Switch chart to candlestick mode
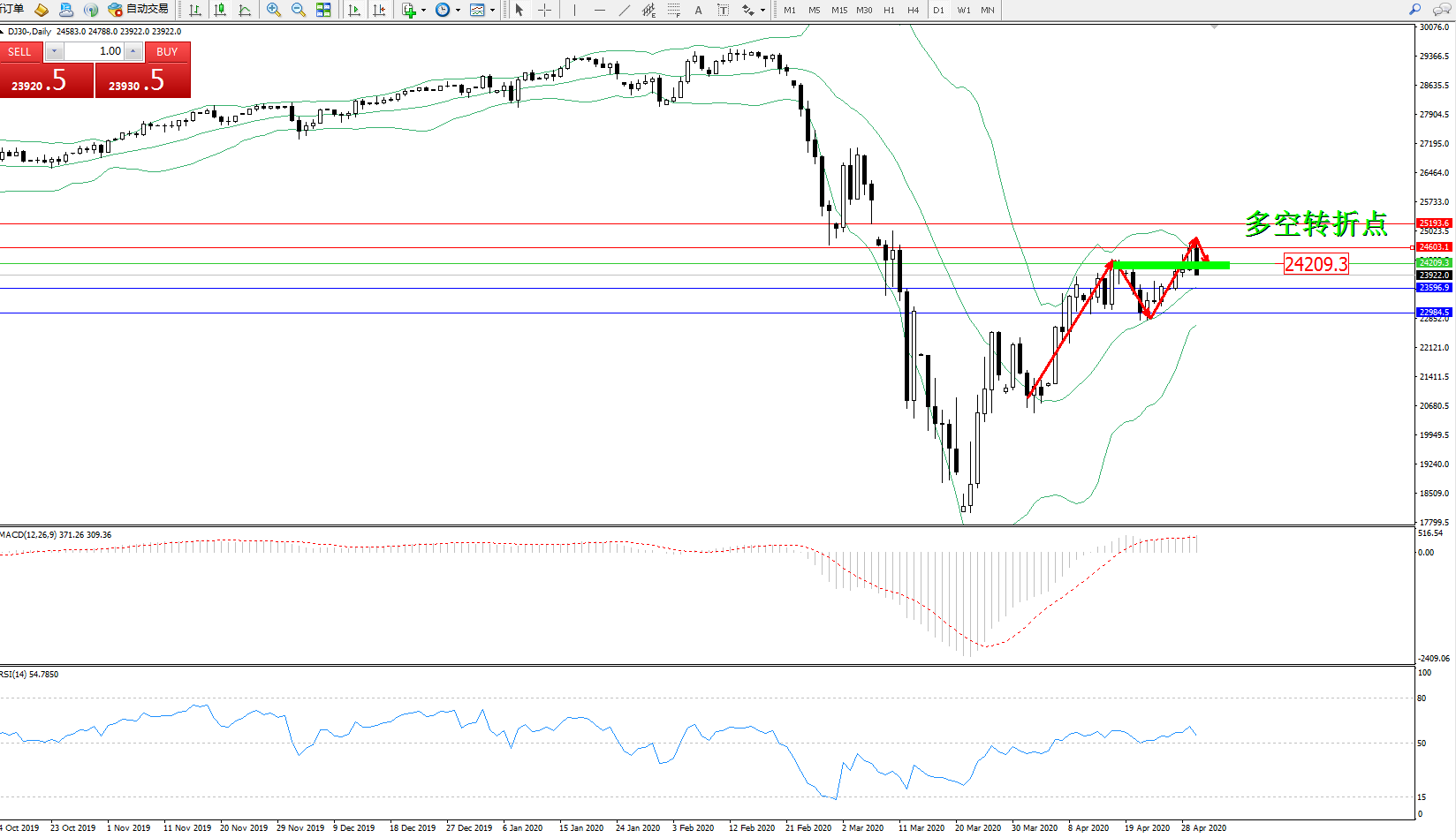Image resolution: width=1456 pixels, height=838 pixels. click(220, 10)
